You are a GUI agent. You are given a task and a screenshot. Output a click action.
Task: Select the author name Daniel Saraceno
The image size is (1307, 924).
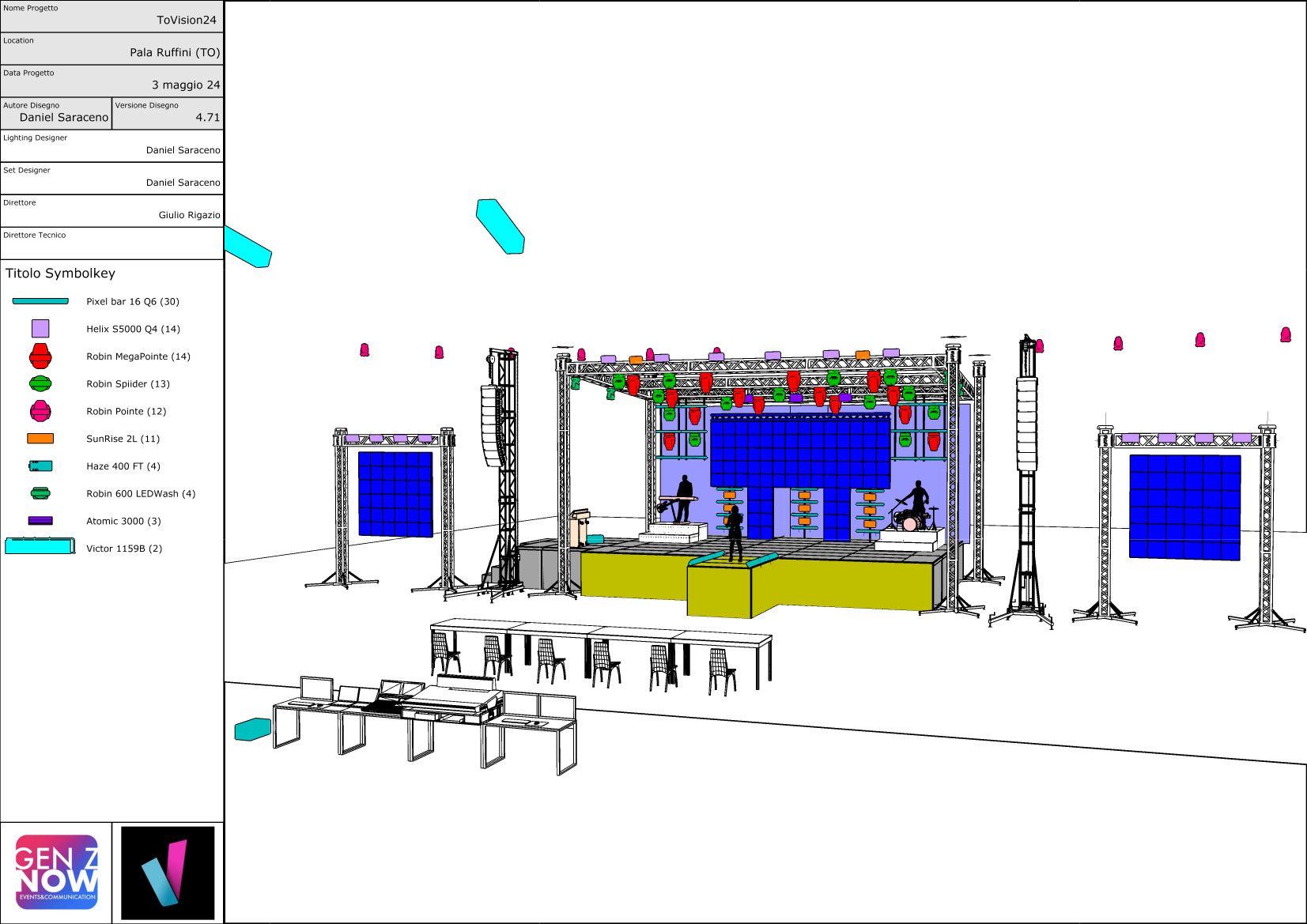pyautogui.click(x=64, y=118)
